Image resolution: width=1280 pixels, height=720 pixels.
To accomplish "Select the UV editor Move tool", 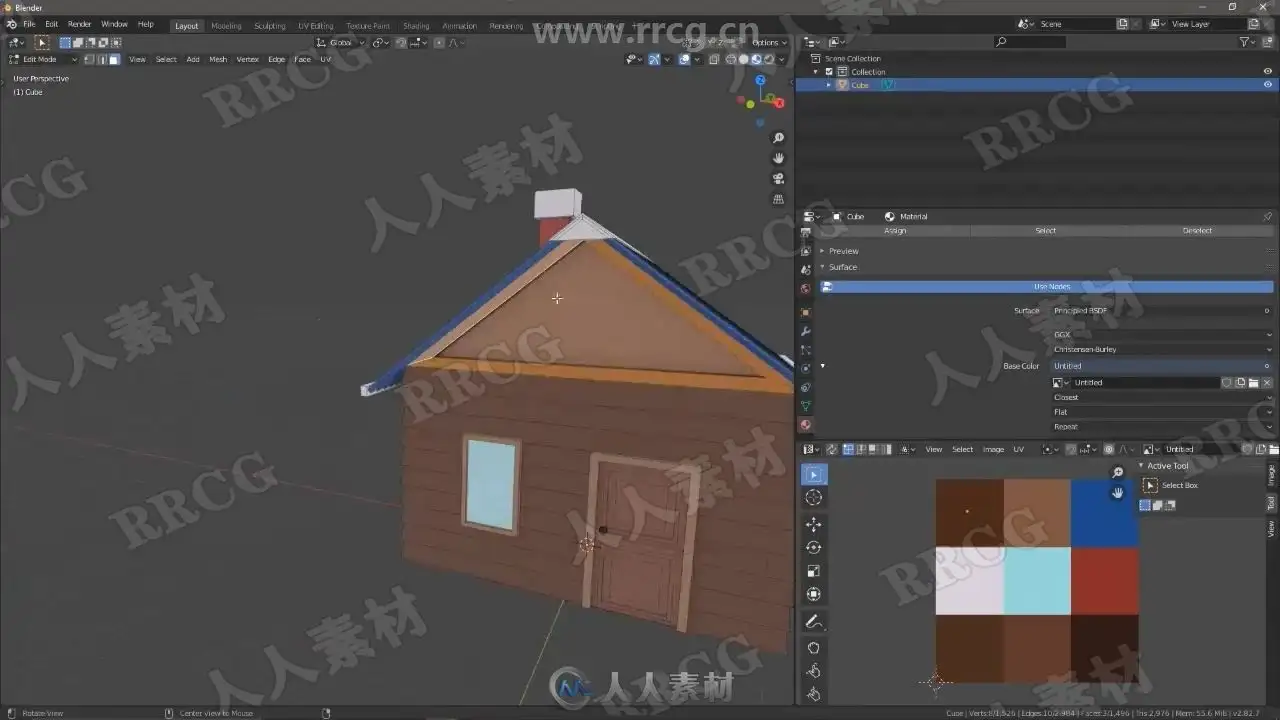I will [x=814, y=524].
